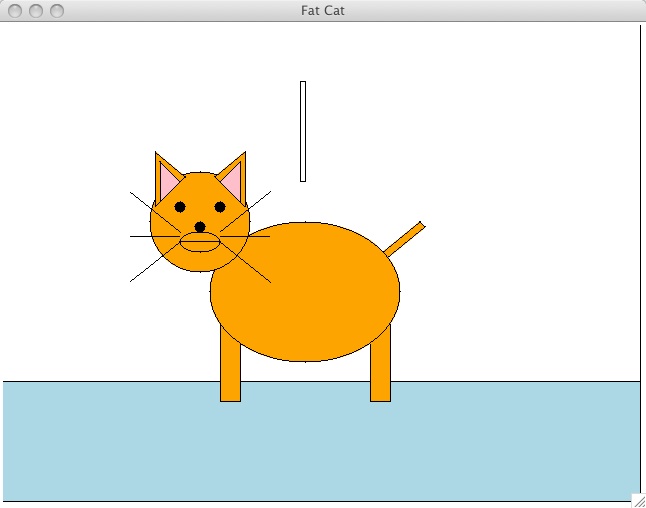This screenshot has width=646, height=508.
Task: Click the thin white vertical rectangle
Action: pos(303,131)
